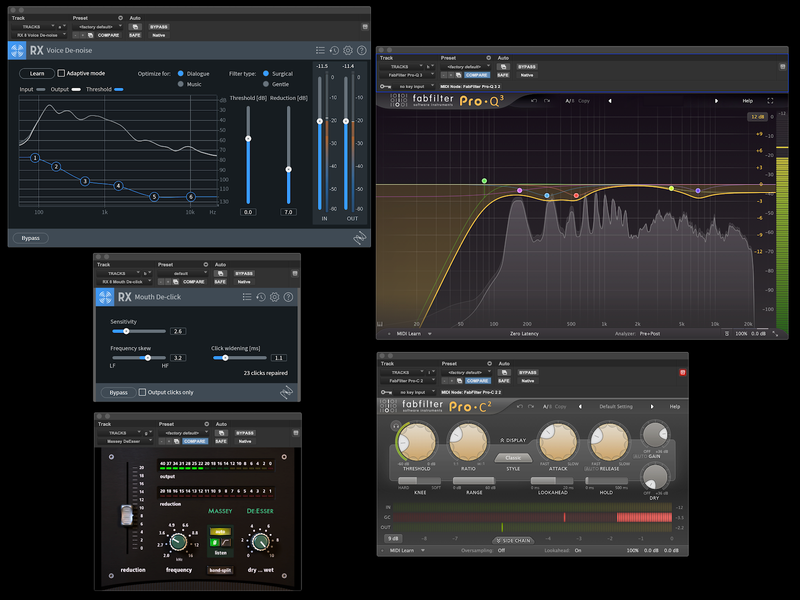Toggle full screen mode in Pro-Q 3
The image size is (800, 600).
770,101
